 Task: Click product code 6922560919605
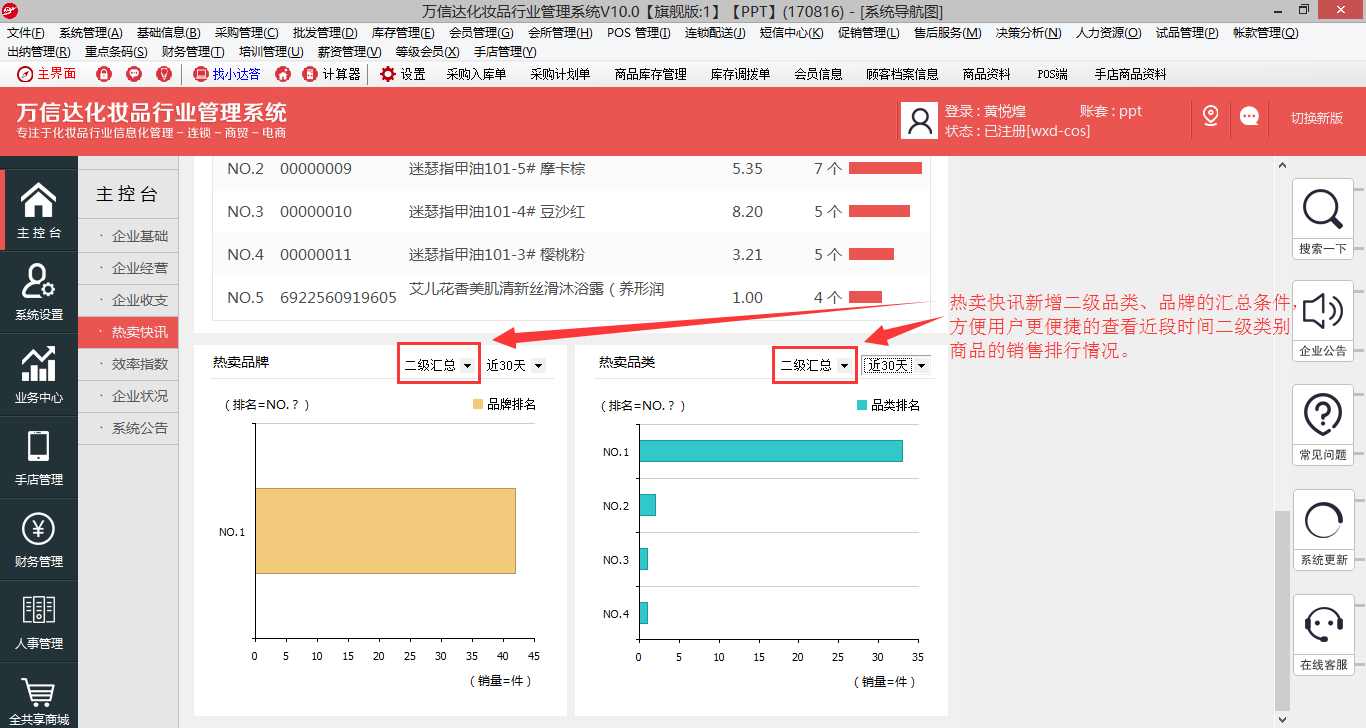pyautogui.click(x=338, y=298)
